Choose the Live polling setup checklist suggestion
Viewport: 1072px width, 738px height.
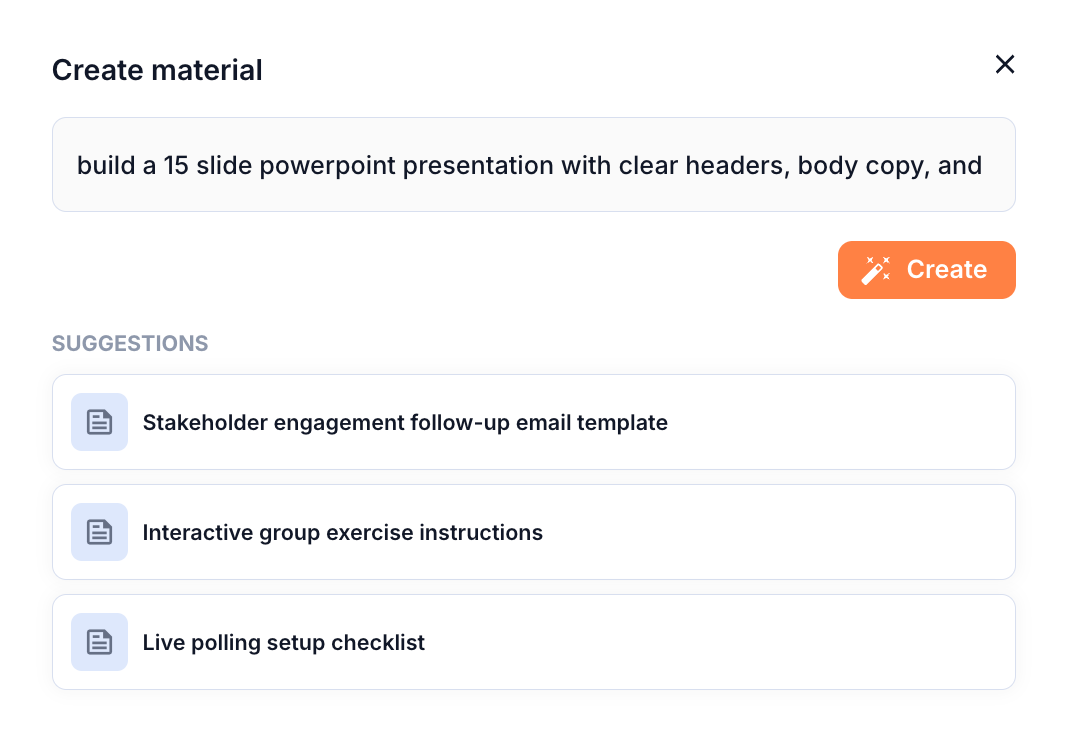[x=534, y=642]
